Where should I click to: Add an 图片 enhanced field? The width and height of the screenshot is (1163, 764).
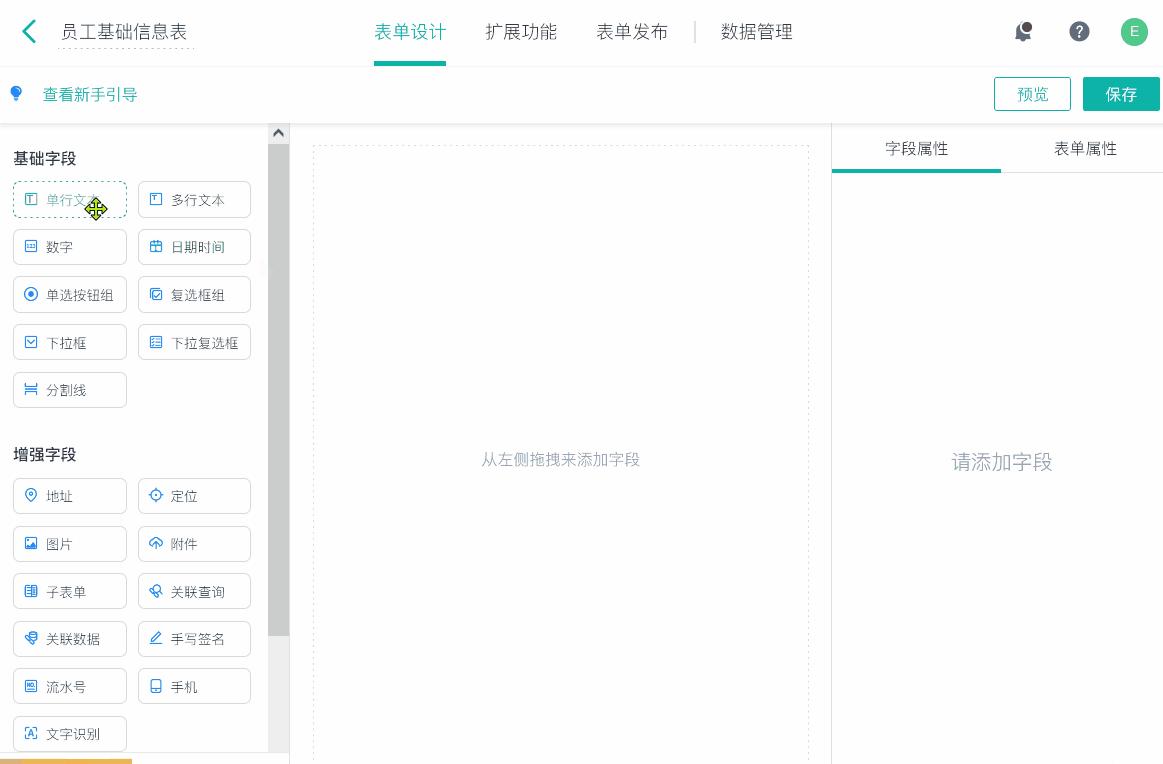[69, 543]
